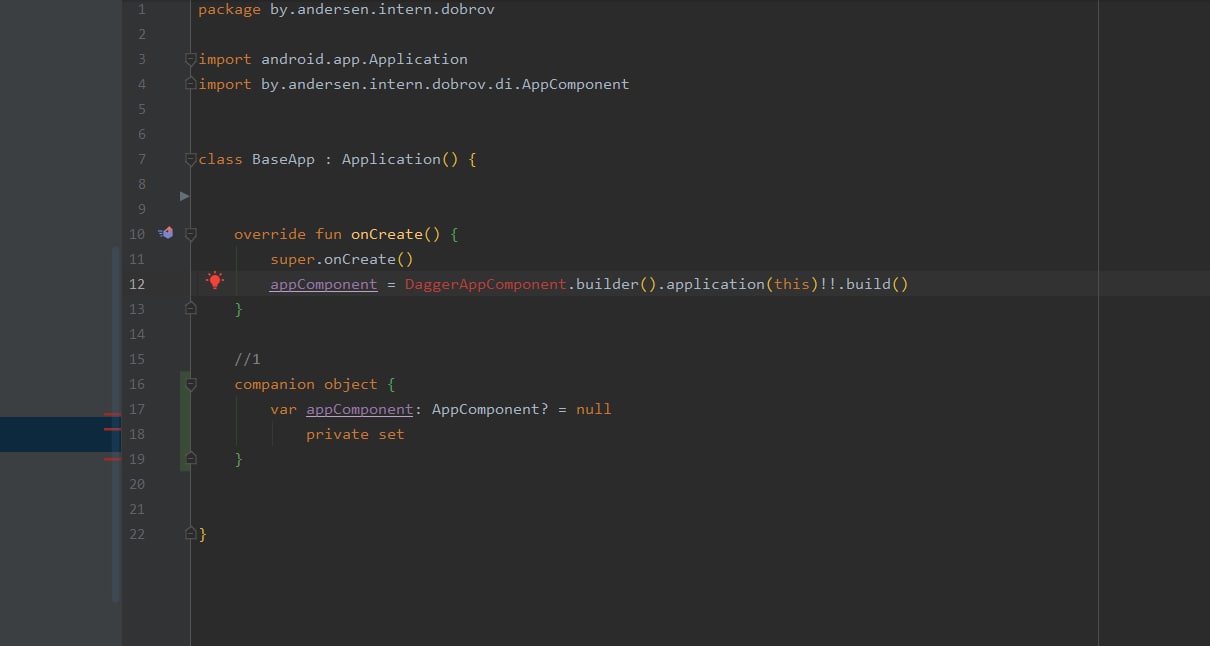1210x646 pixels.
Task: Click line number 16 in the gutter
Action: pyautogui.click(x=137, y=384)
